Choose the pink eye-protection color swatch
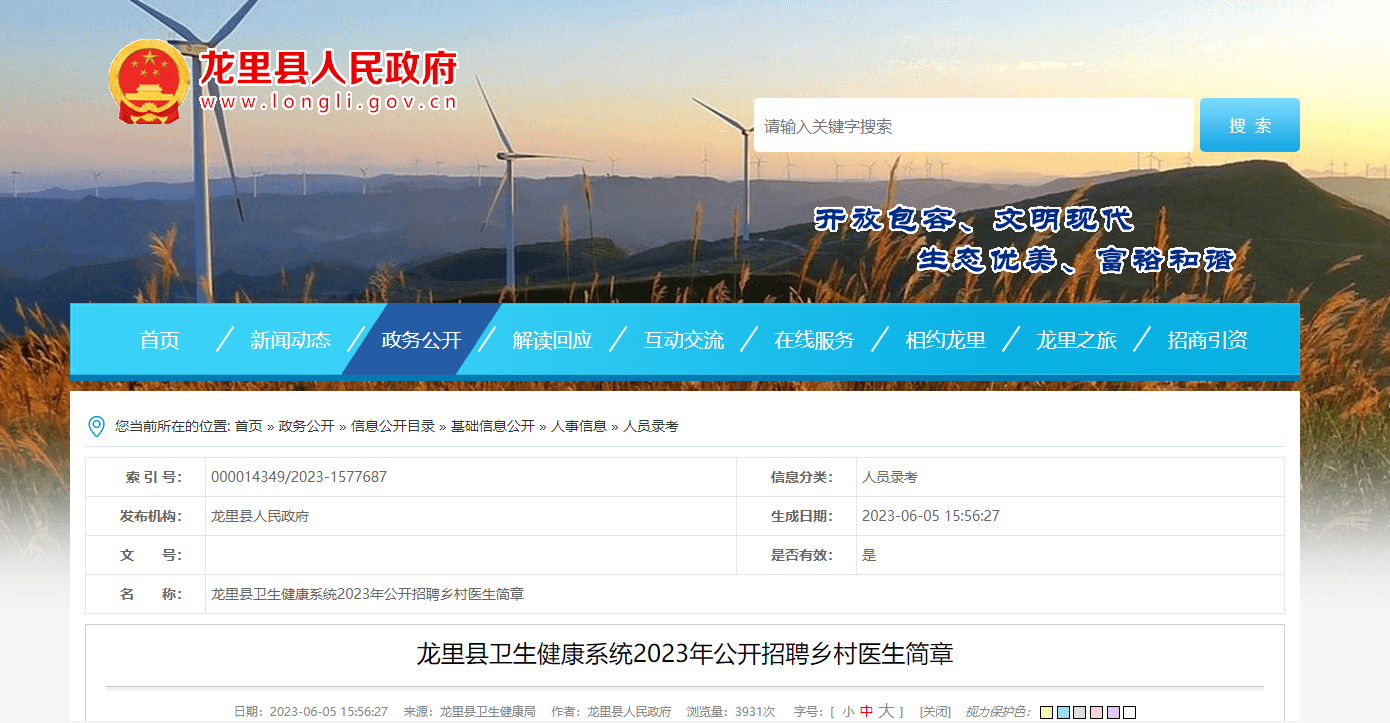Image resolution: width=1390 pixels, height=723 pixels. click(1096, 713)
